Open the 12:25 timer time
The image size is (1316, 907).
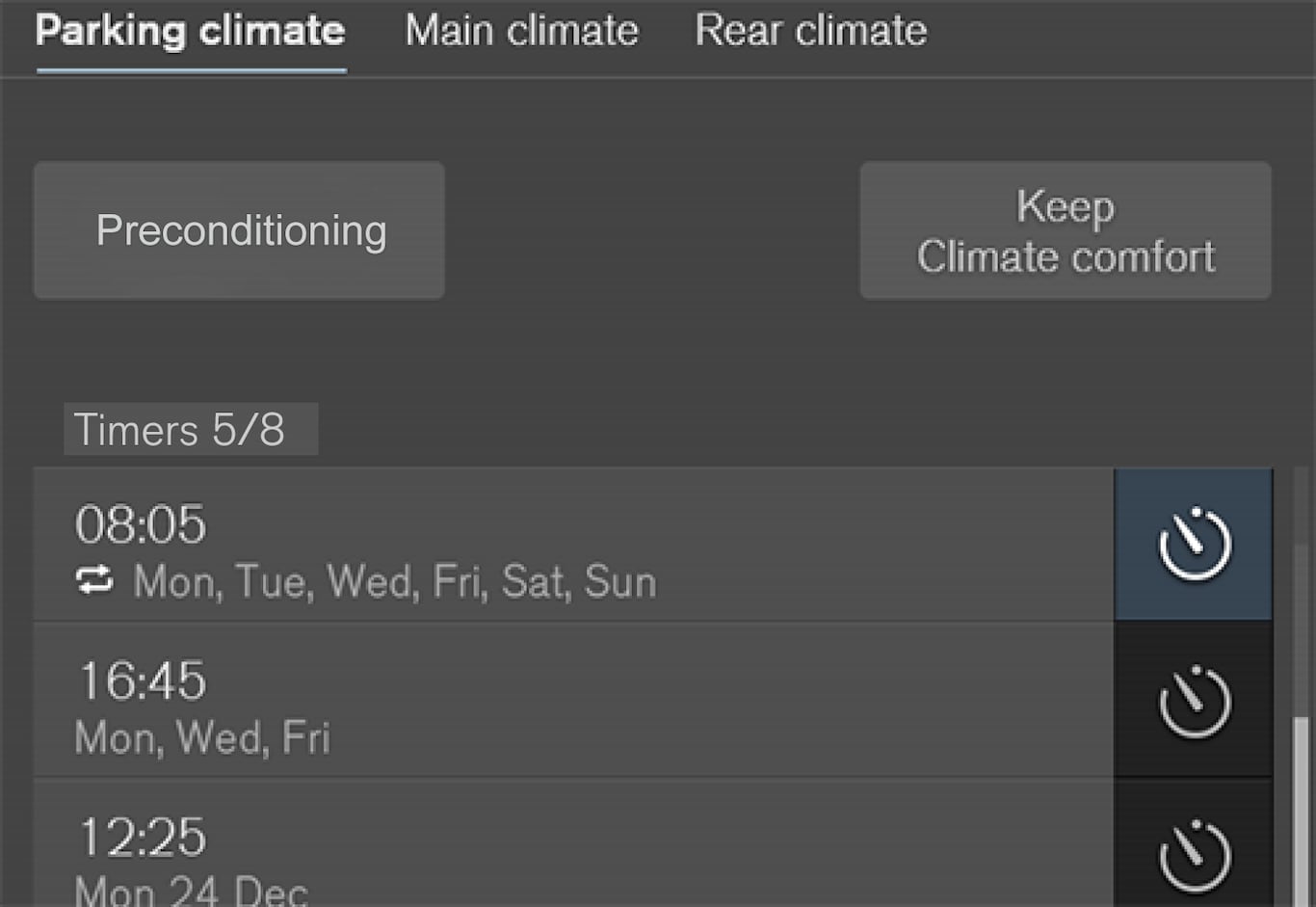tap(142, 837)
